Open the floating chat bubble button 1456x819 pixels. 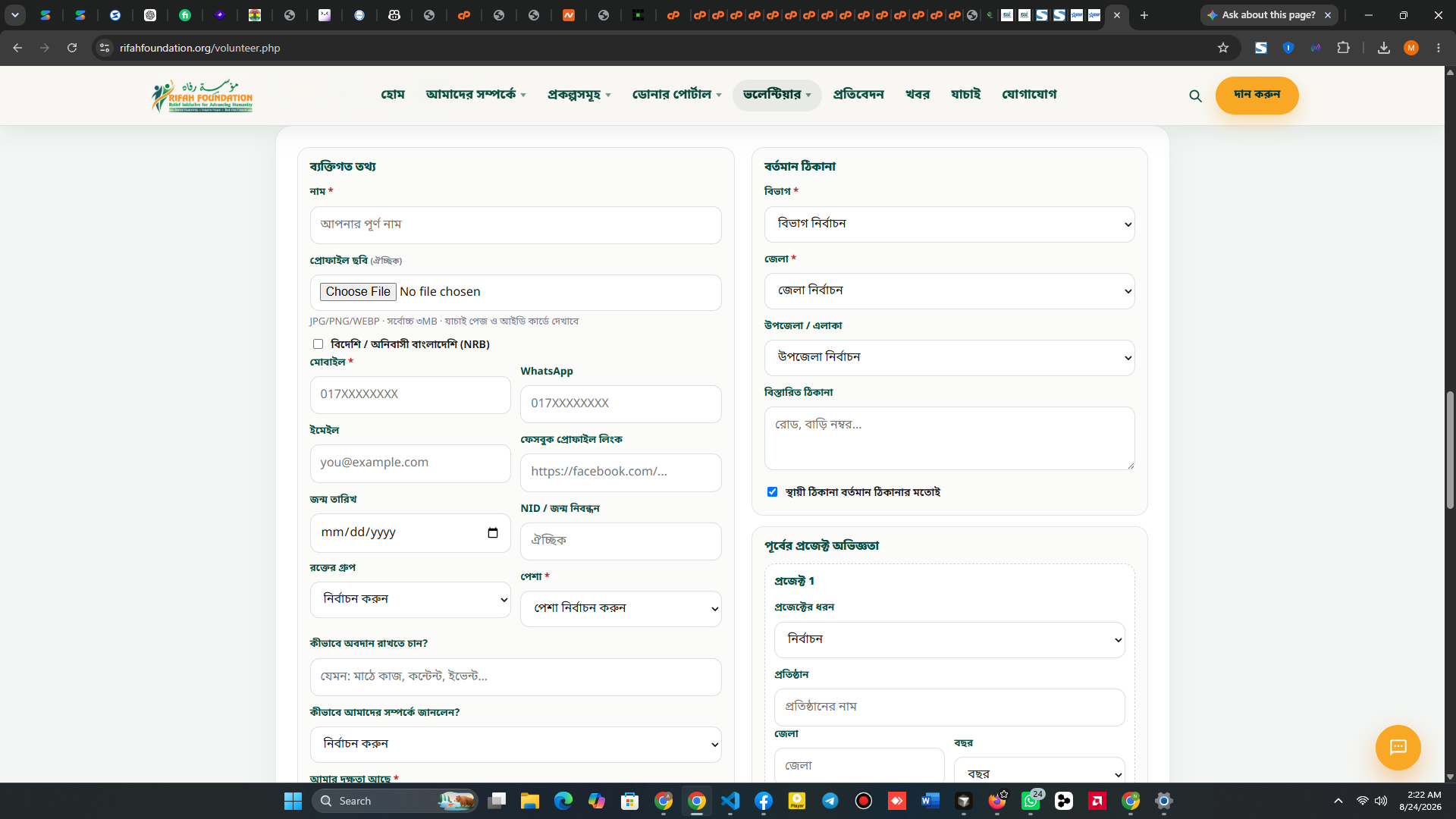(1398, 748)
